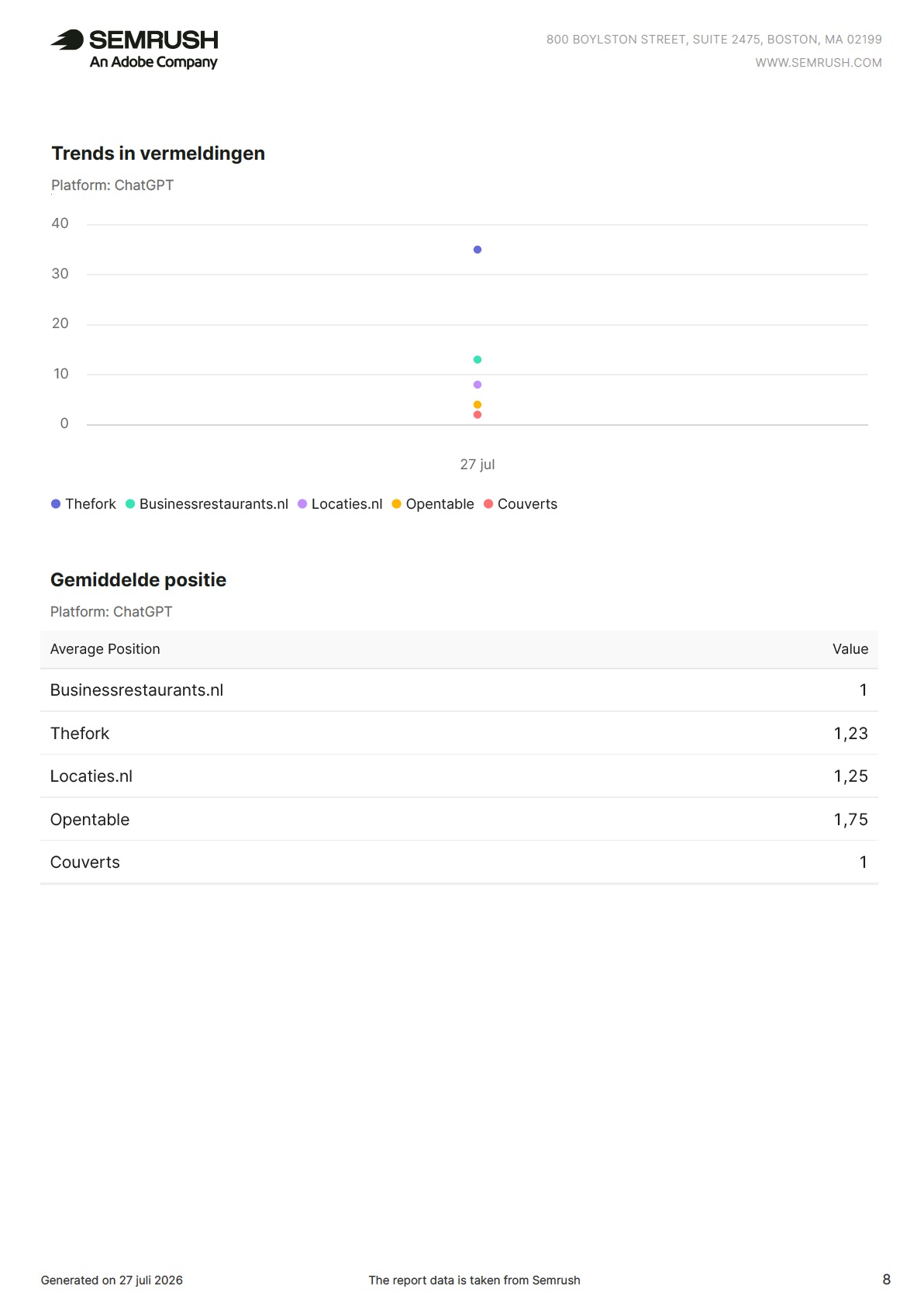Click the 27 jul axis label

pos(478,465)
